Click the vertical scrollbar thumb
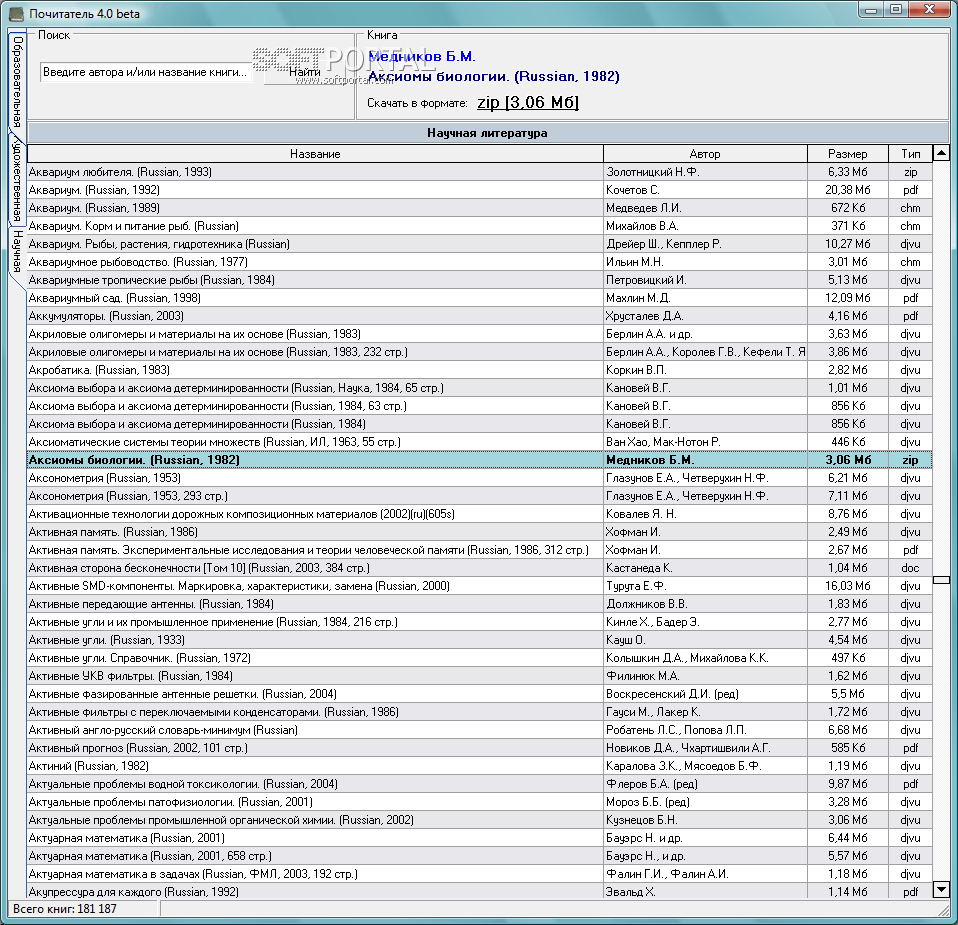Screen dimensions: 958x925 pyautogui.click(x=942, y=579)
